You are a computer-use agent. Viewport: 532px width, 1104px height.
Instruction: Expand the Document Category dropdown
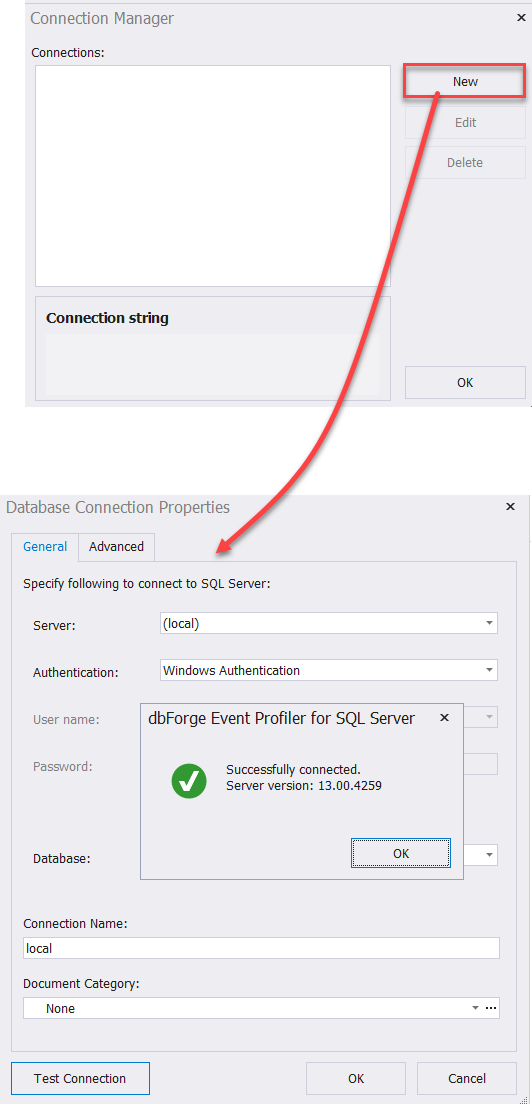476,1008
